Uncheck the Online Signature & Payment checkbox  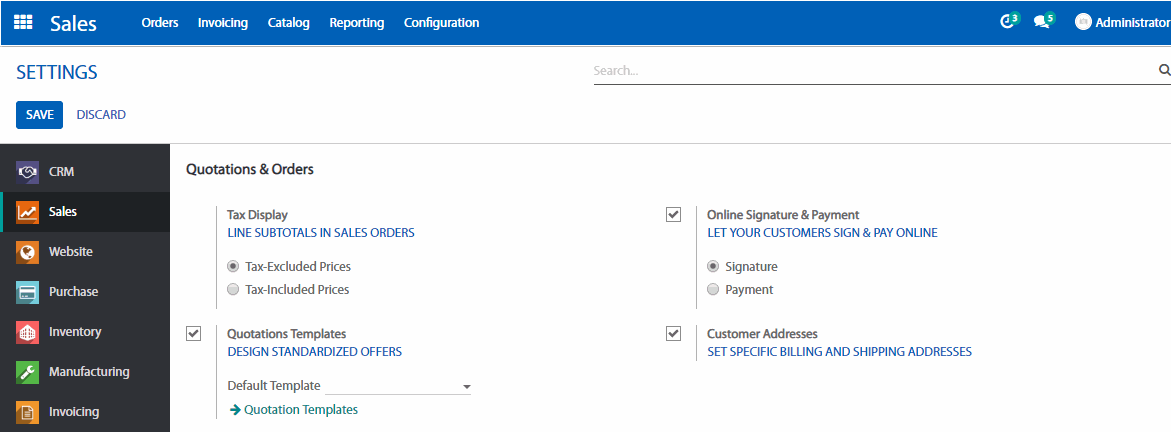click(673, 214)
